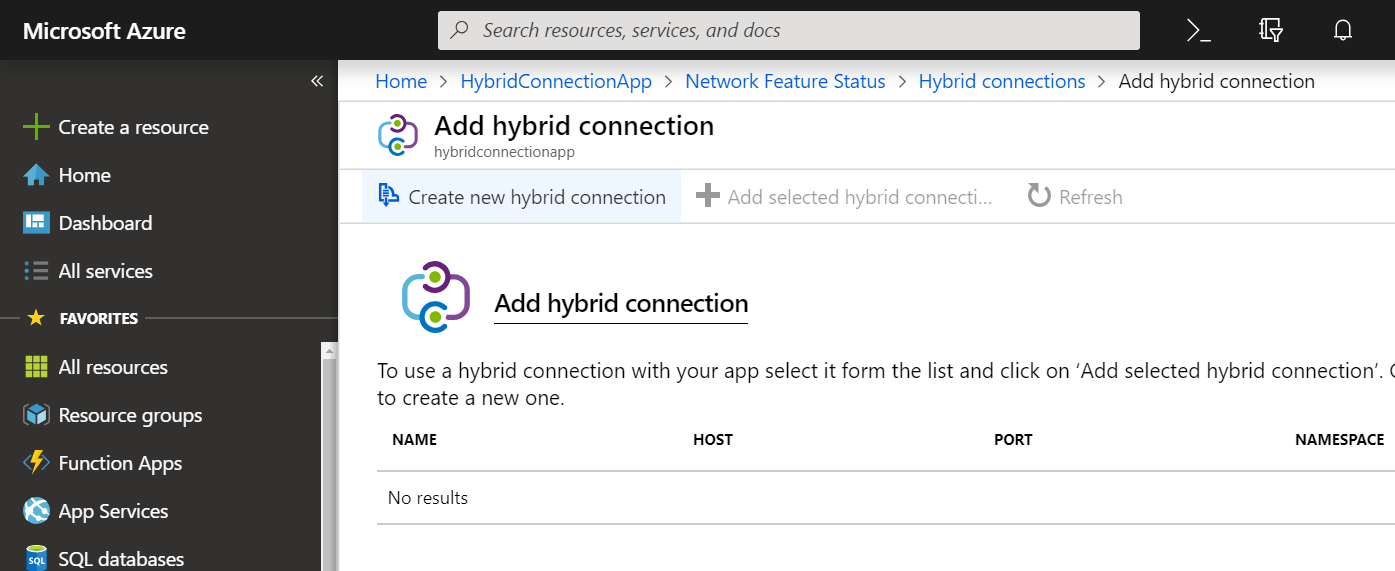
Task: Click the FAVORITES section label
Action: coord(99,319)
